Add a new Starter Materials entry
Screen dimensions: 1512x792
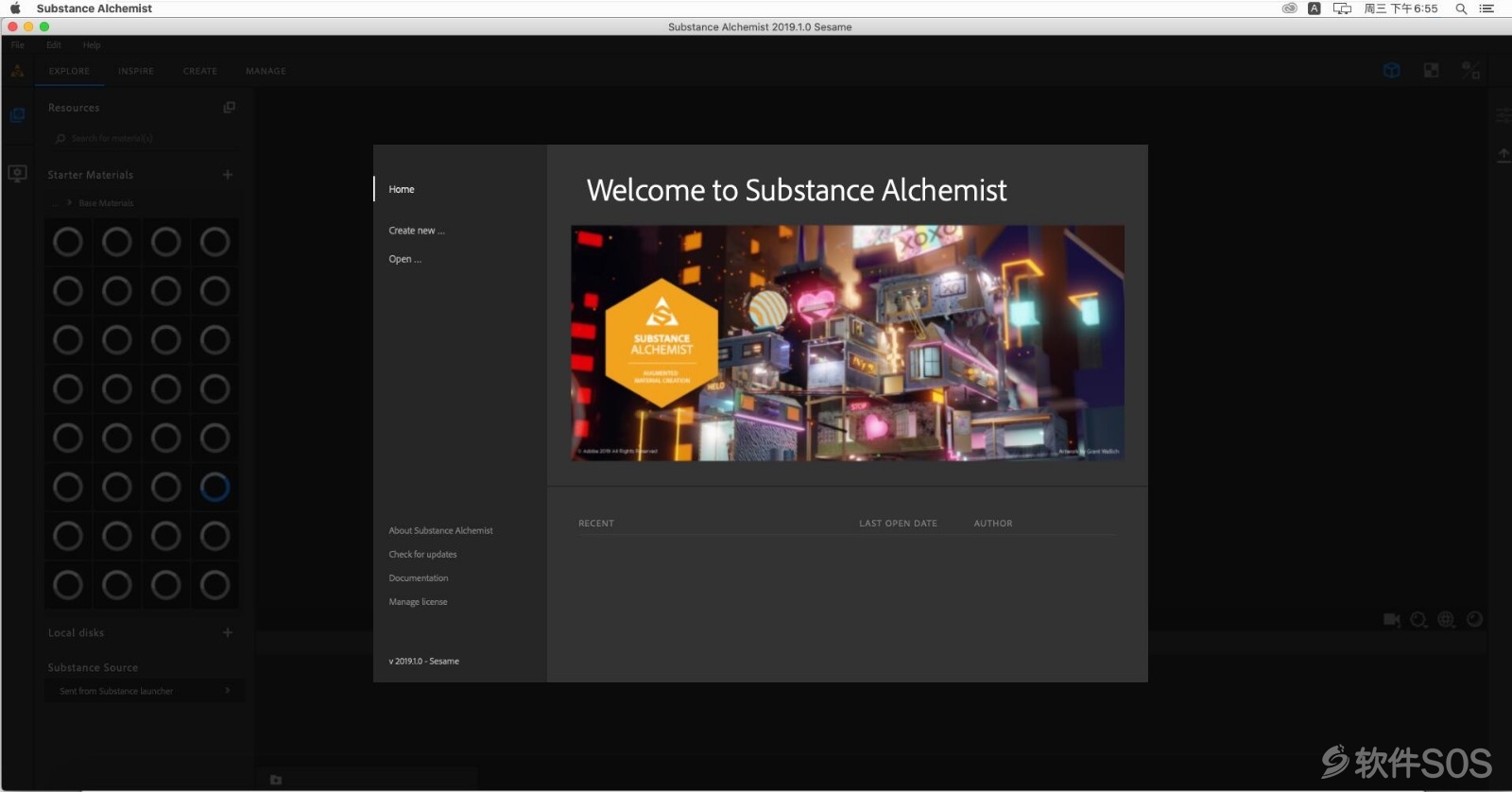228,175
